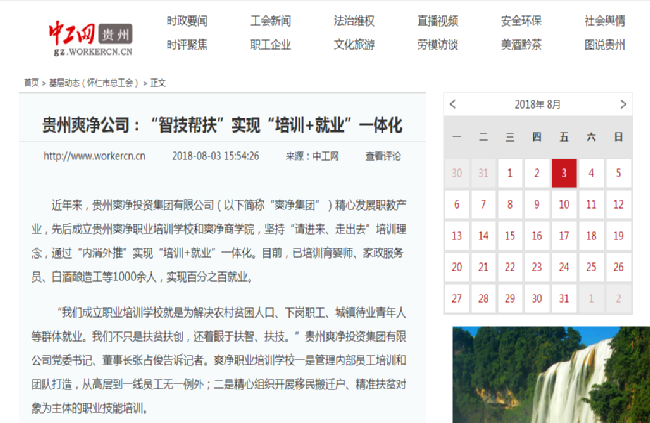The image size is (650, 423).
Task: Click the publish time 2018-08-03 15:54:26
Action: pos(216,156)
